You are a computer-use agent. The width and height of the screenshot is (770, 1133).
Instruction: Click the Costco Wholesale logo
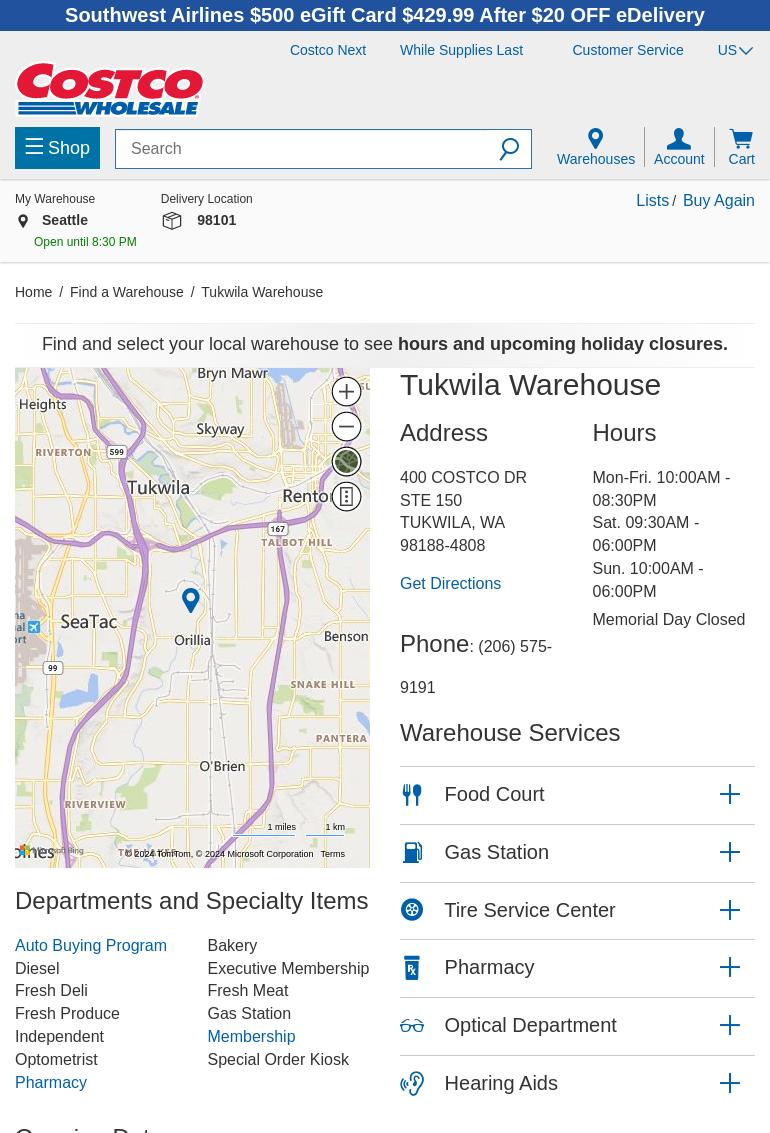pos(110,89)
